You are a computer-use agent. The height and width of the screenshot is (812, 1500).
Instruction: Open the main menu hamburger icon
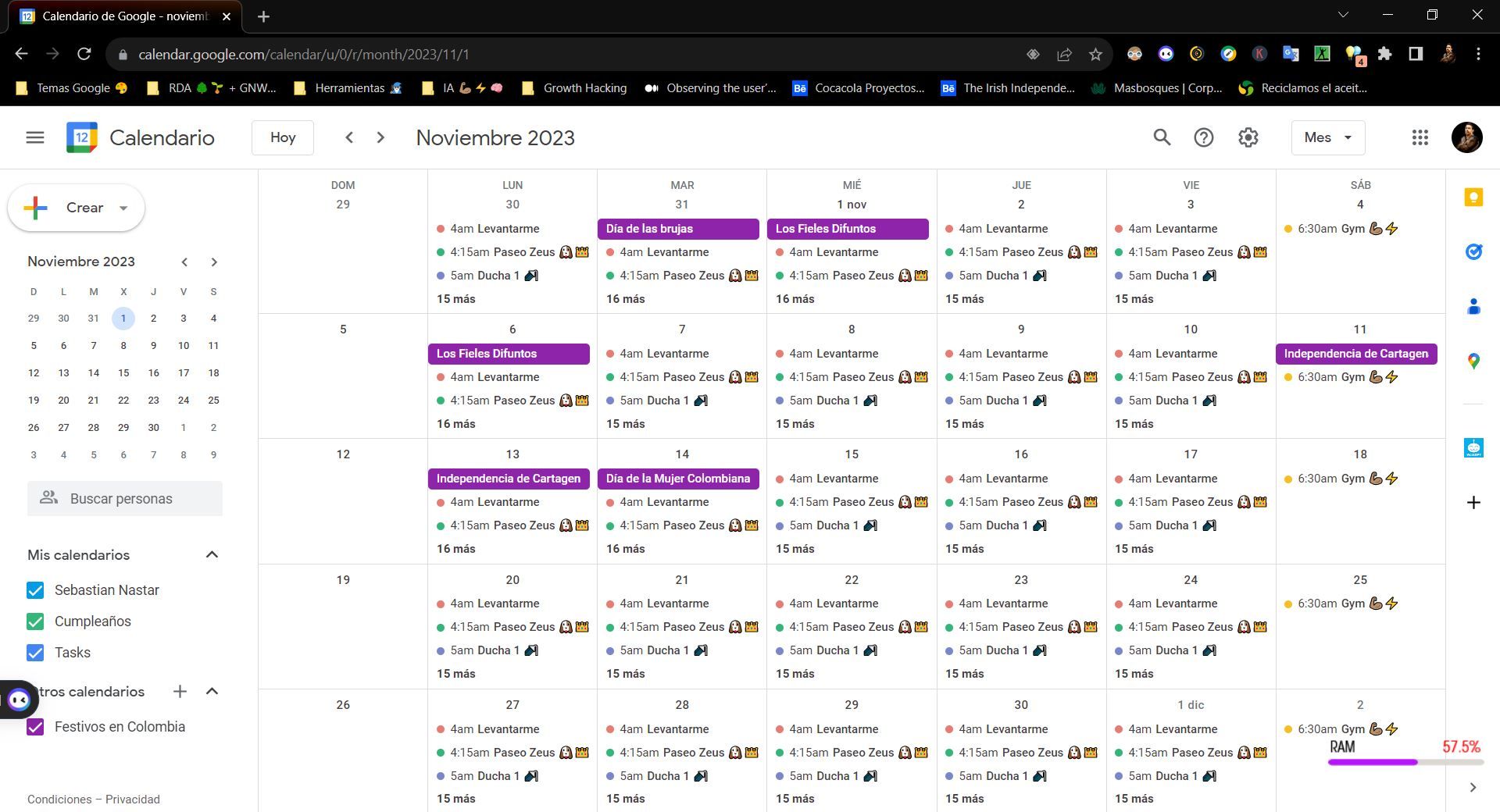pyautogui.click(x=34, y=137)
